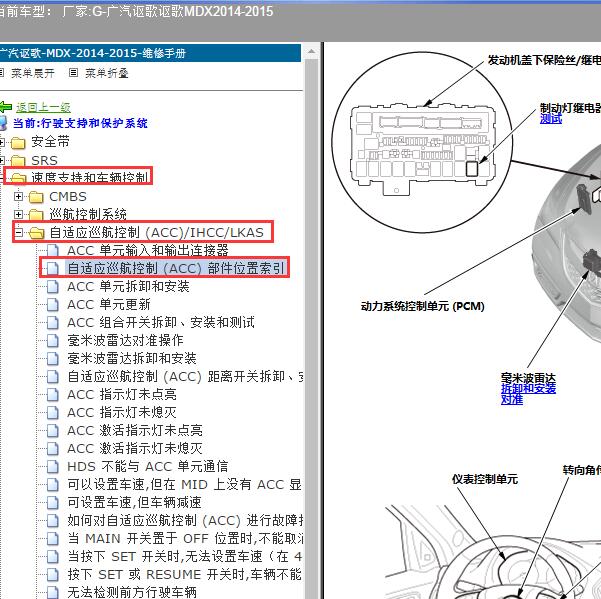Click the 返回上一级 back link
The image size is (601, 599).
(43, 107)
